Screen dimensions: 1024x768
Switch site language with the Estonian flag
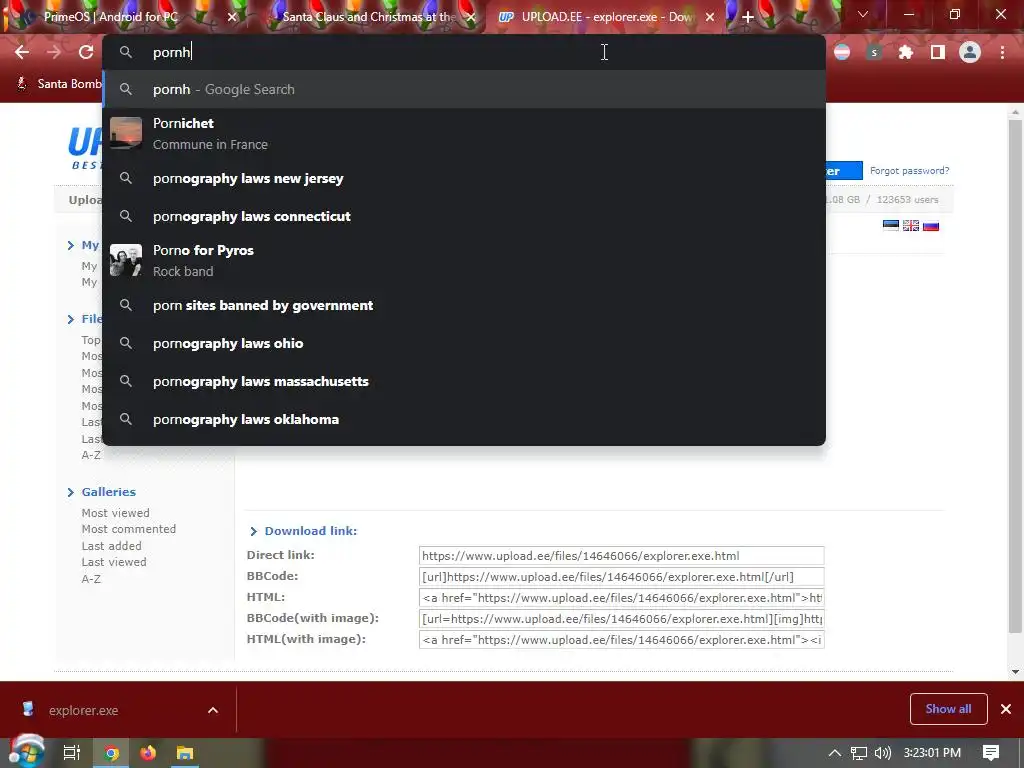(891, 225)
